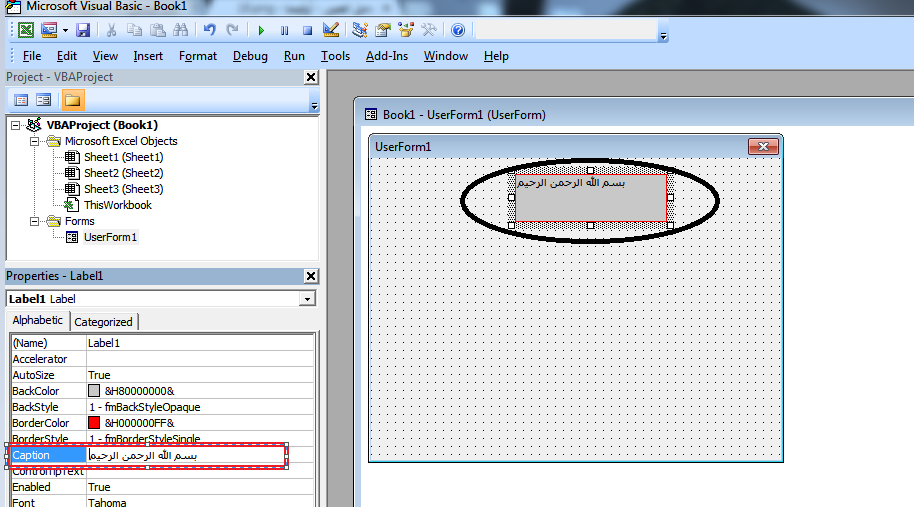Viewport: 914px width, 507px height.
Task: Click the Enabled property value True
Action: coord(200,487)
